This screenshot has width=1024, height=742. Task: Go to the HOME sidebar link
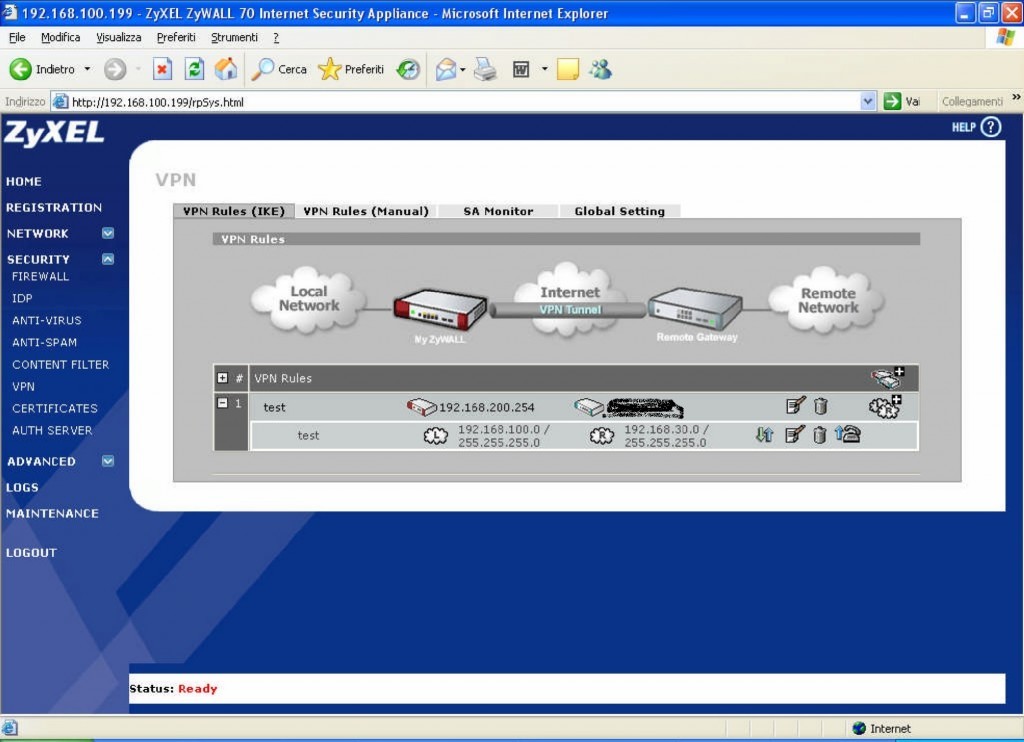point(24,182)
